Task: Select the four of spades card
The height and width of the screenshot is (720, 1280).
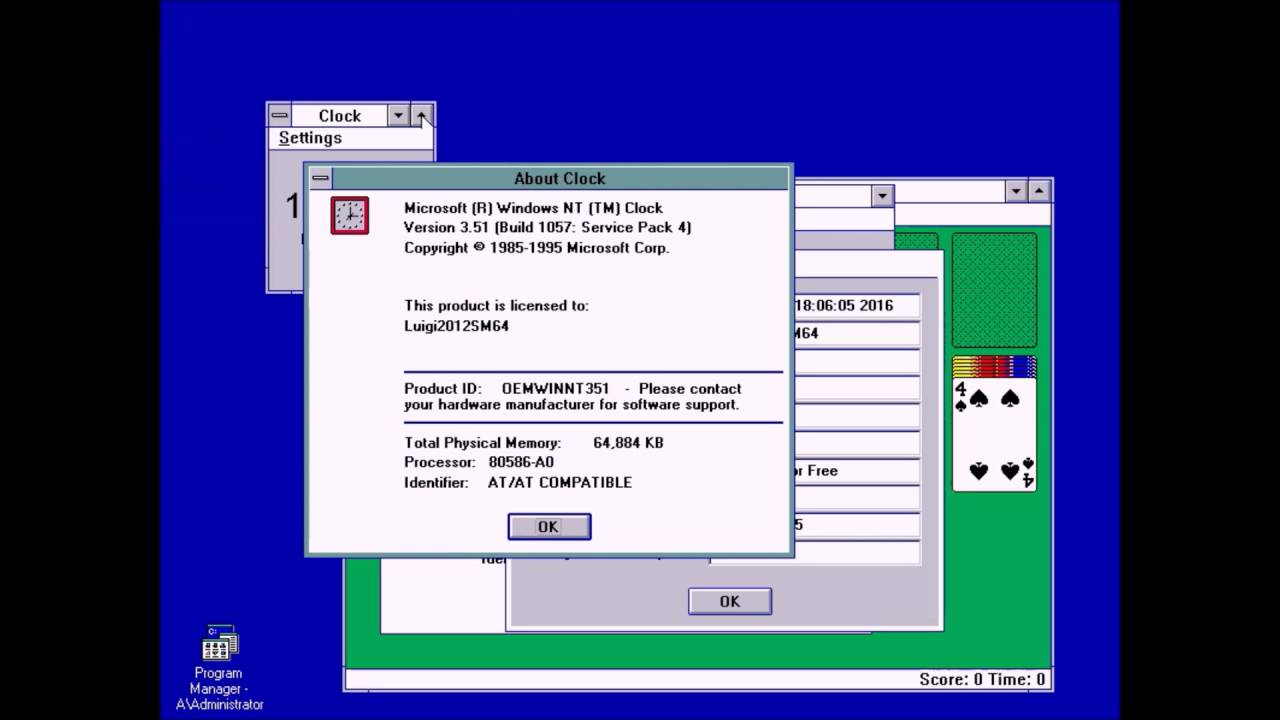Action: [x=994, y=435]
